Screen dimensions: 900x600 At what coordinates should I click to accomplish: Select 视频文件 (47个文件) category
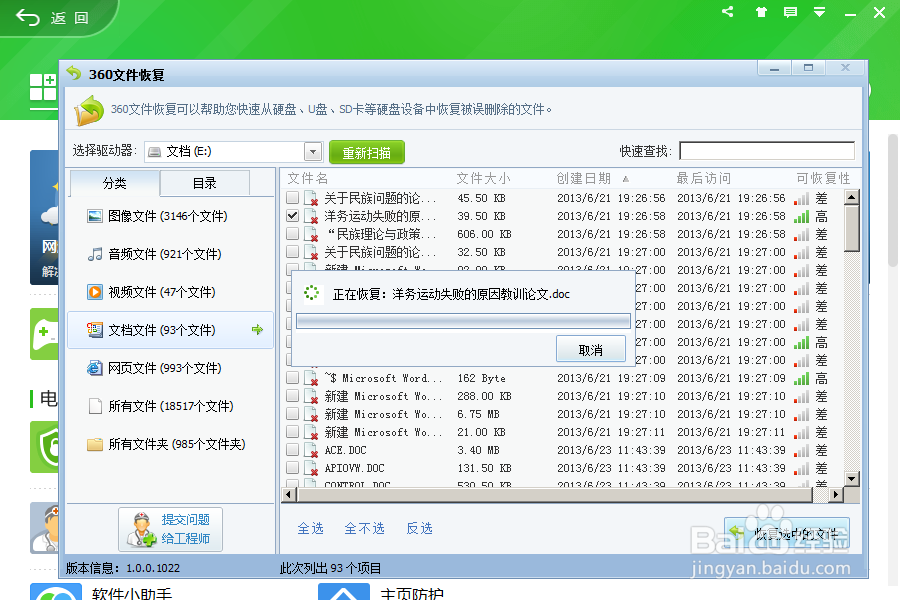click(170, 292)
